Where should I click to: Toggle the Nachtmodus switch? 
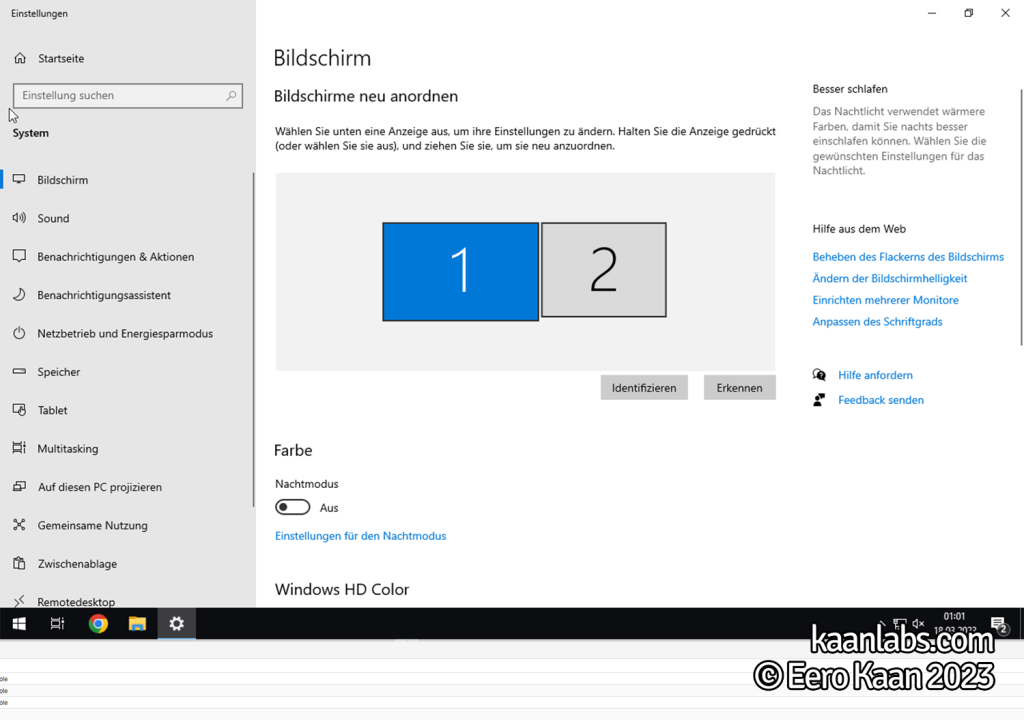[x=293, y=508]
